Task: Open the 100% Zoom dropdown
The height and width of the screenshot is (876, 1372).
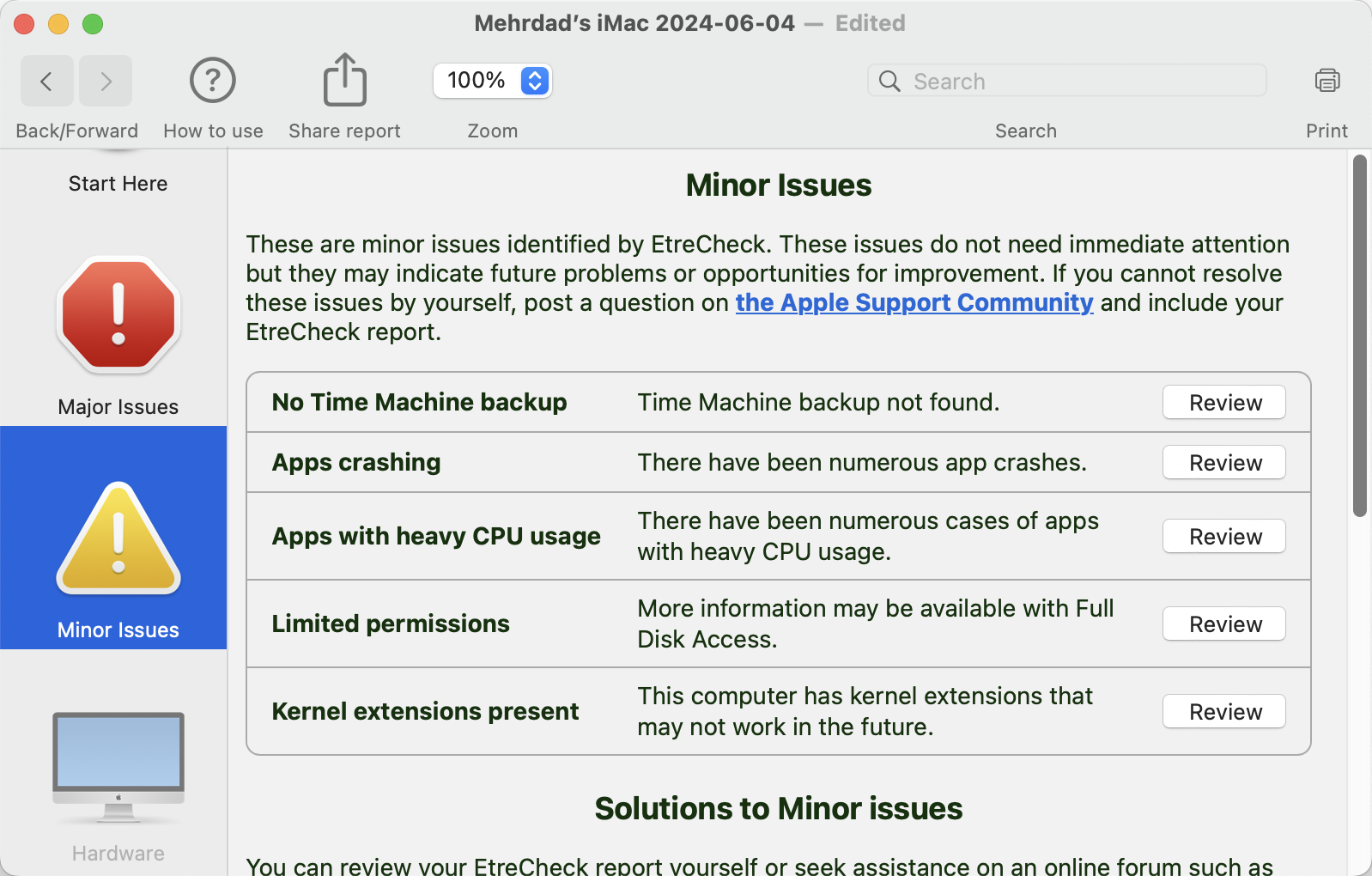Action: 493,81
